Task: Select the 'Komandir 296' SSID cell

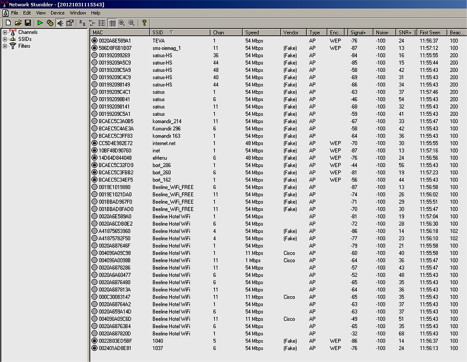Action: (167, 129)
